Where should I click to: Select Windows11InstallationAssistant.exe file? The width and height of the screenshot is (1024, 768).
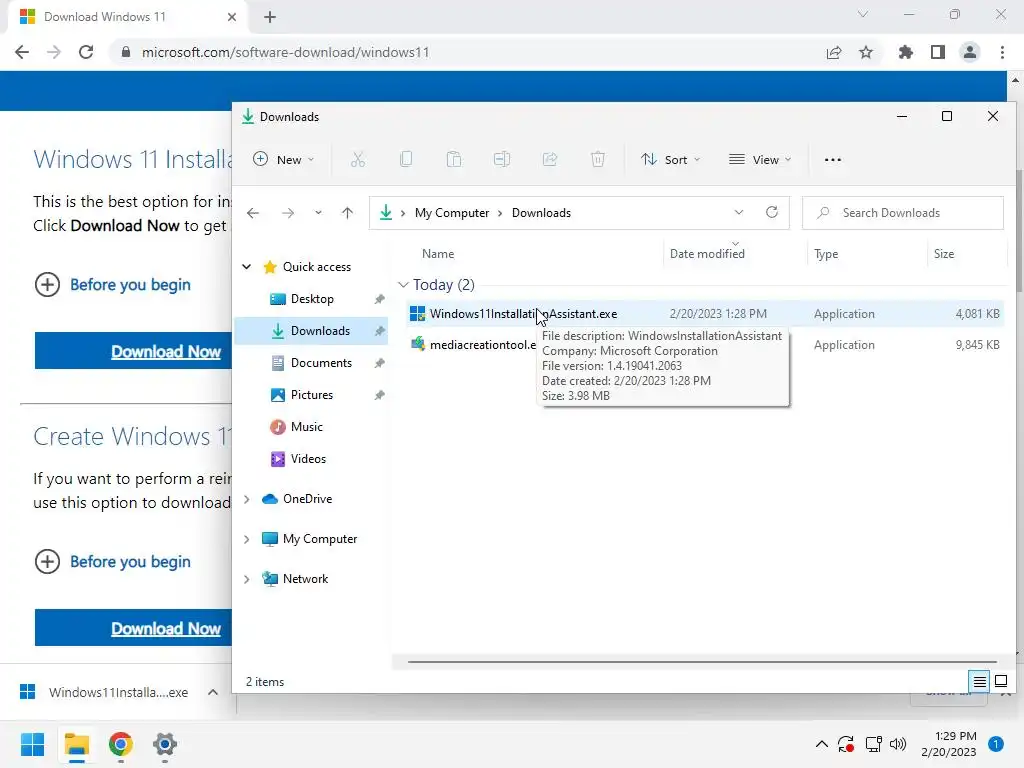[x=704, y=313]
